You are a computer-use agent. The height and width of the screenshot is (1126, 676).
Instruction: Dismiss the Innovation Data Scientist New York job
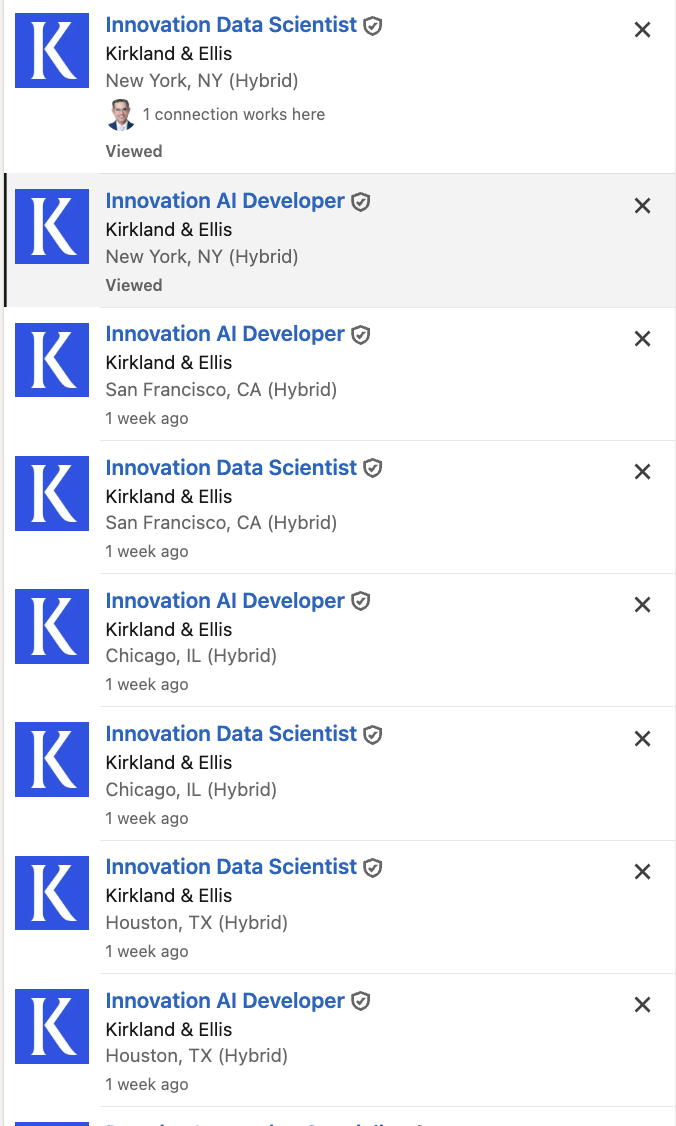pyautogui.click(x=642, y=30)
